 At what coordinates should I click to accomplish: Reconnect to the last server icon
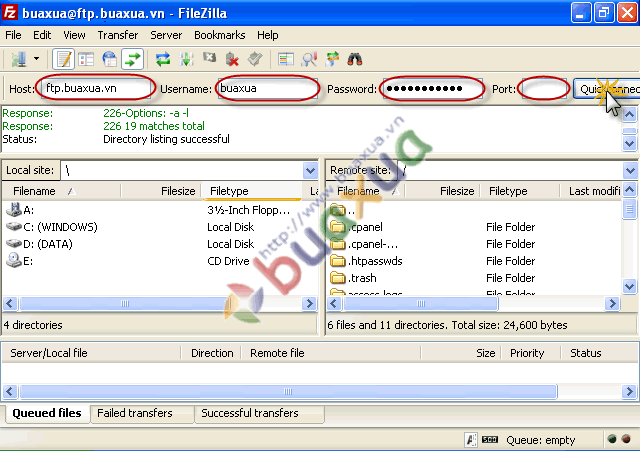(x=255, y=60)
